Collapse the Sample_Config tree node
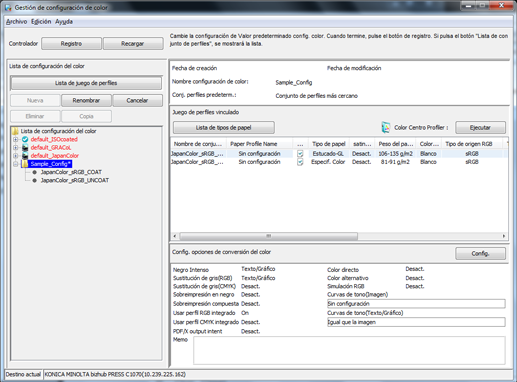The image size is (517, 382). pyautogui.click(x=16, y=164)
